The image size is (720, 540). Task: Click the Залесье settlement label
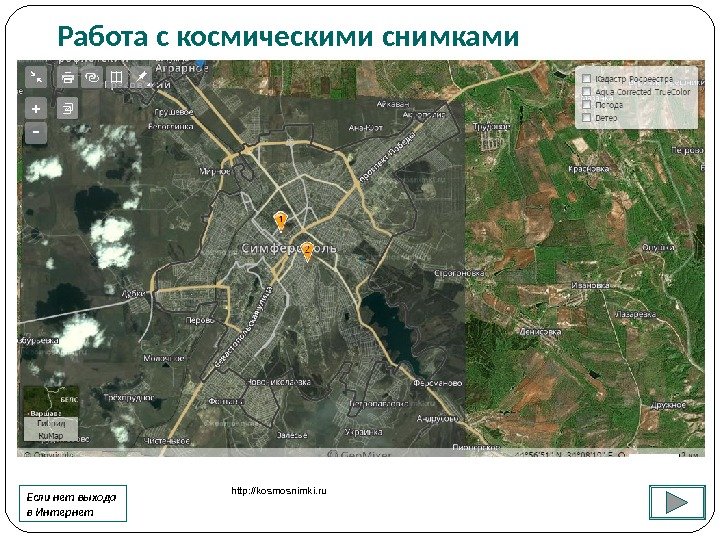pos(292,435)
